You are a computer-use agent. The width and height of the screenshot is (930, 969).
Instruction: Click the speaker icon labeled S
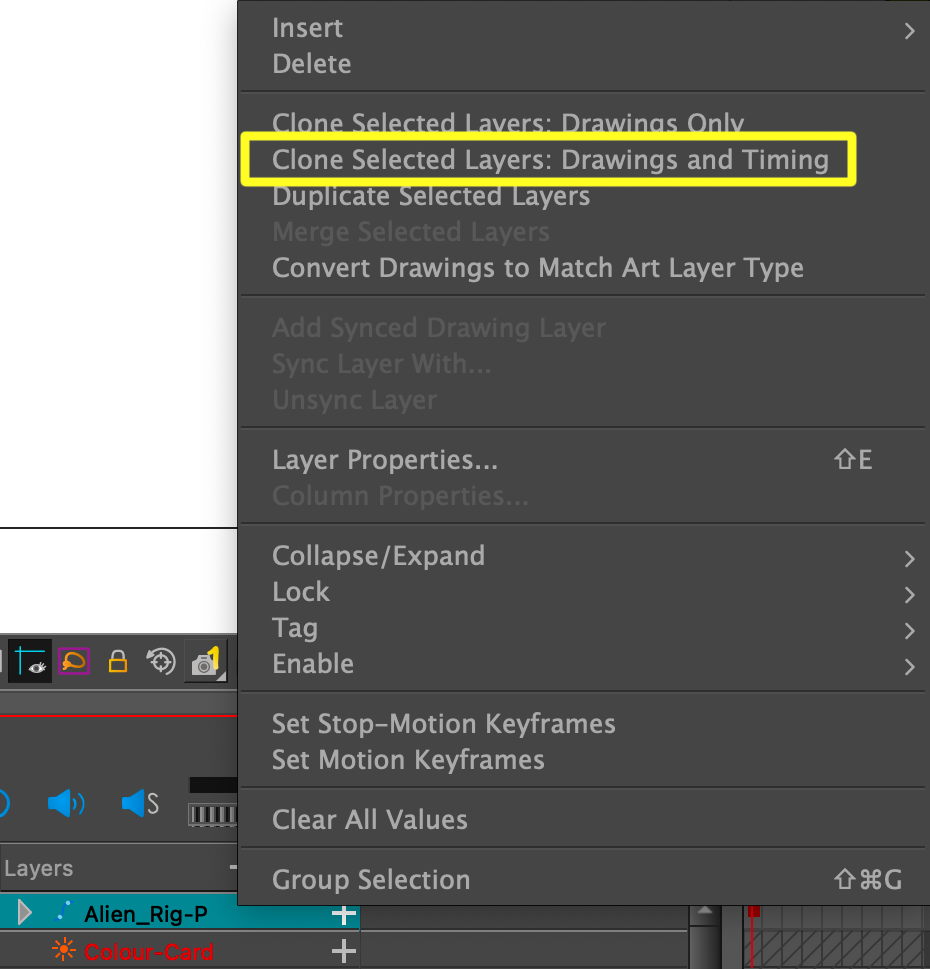pos(138,803)
